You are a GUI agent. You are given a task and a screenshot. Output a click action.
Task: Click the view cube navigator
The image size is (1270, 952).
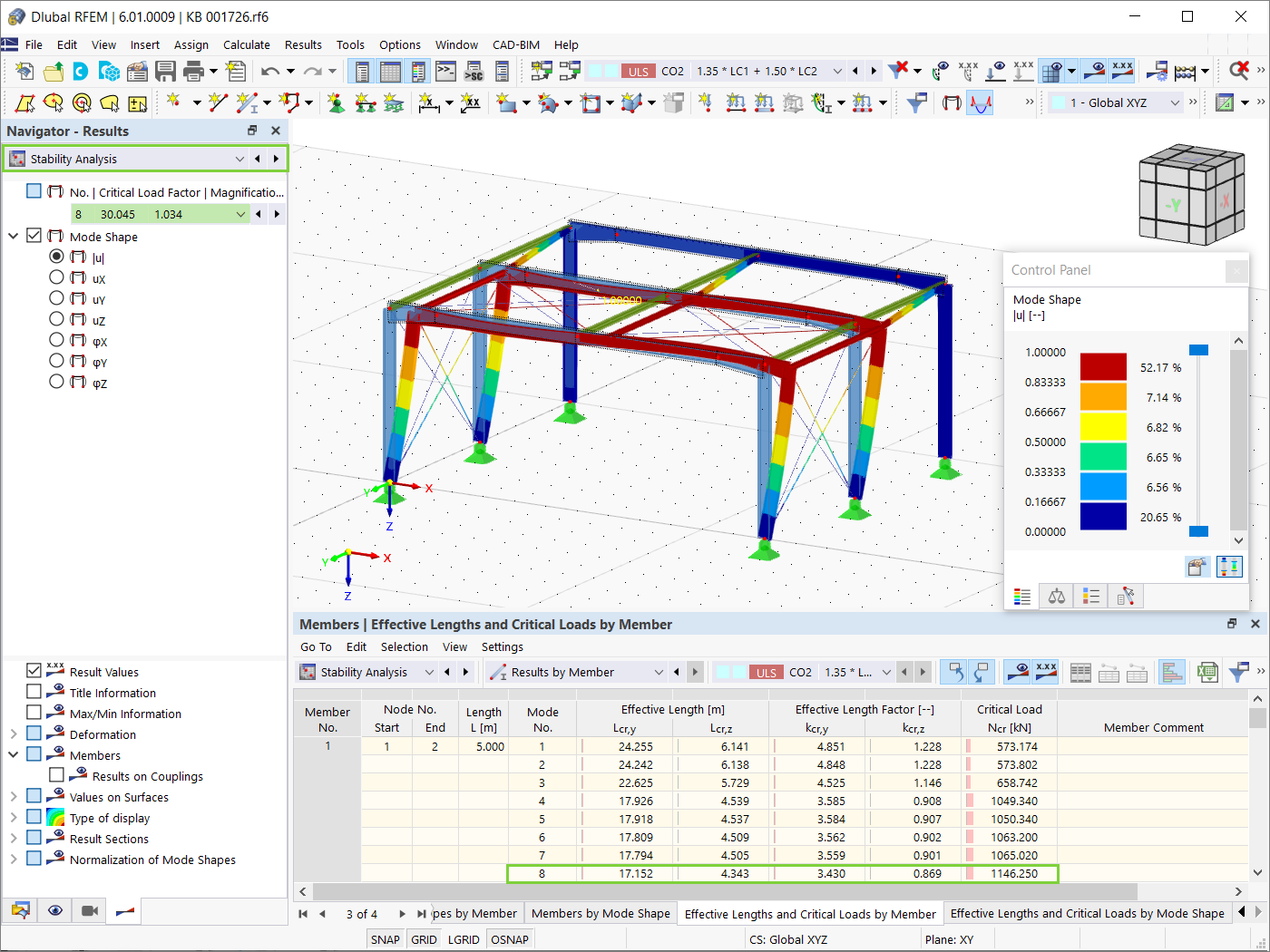(x=1191, y=195)
